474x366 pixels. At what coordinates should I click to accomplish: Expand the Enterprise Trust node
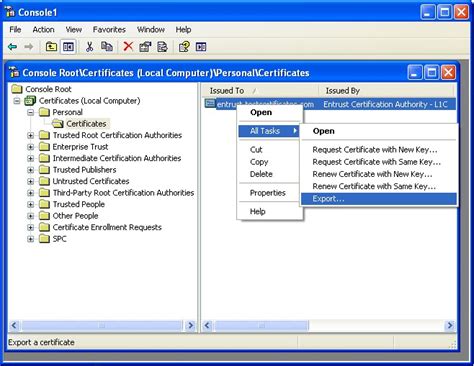point(31,147)
